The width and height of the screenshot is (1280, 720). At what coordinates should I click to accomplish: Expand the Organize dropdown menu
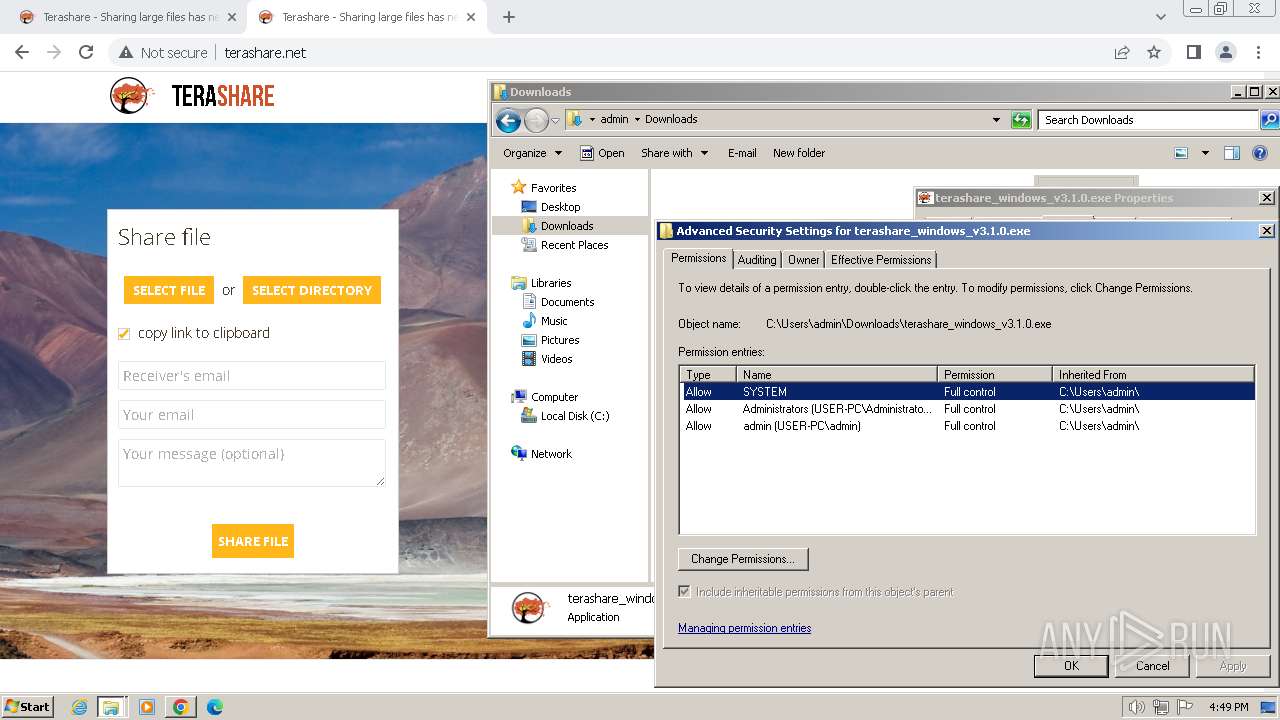click(x=533, y=153)
